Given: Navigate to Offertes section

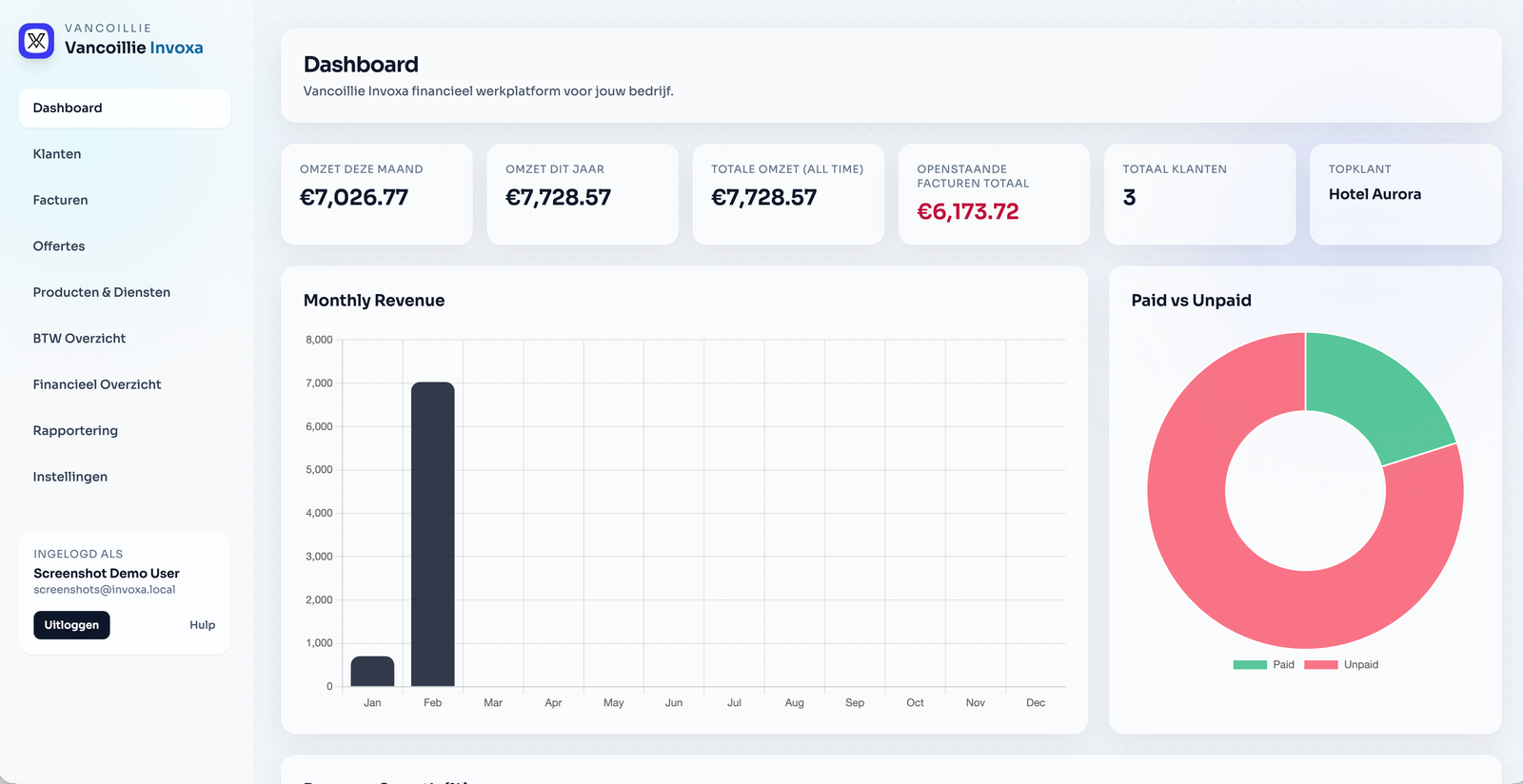Looking at the screenshot, I should pos(59,246).
